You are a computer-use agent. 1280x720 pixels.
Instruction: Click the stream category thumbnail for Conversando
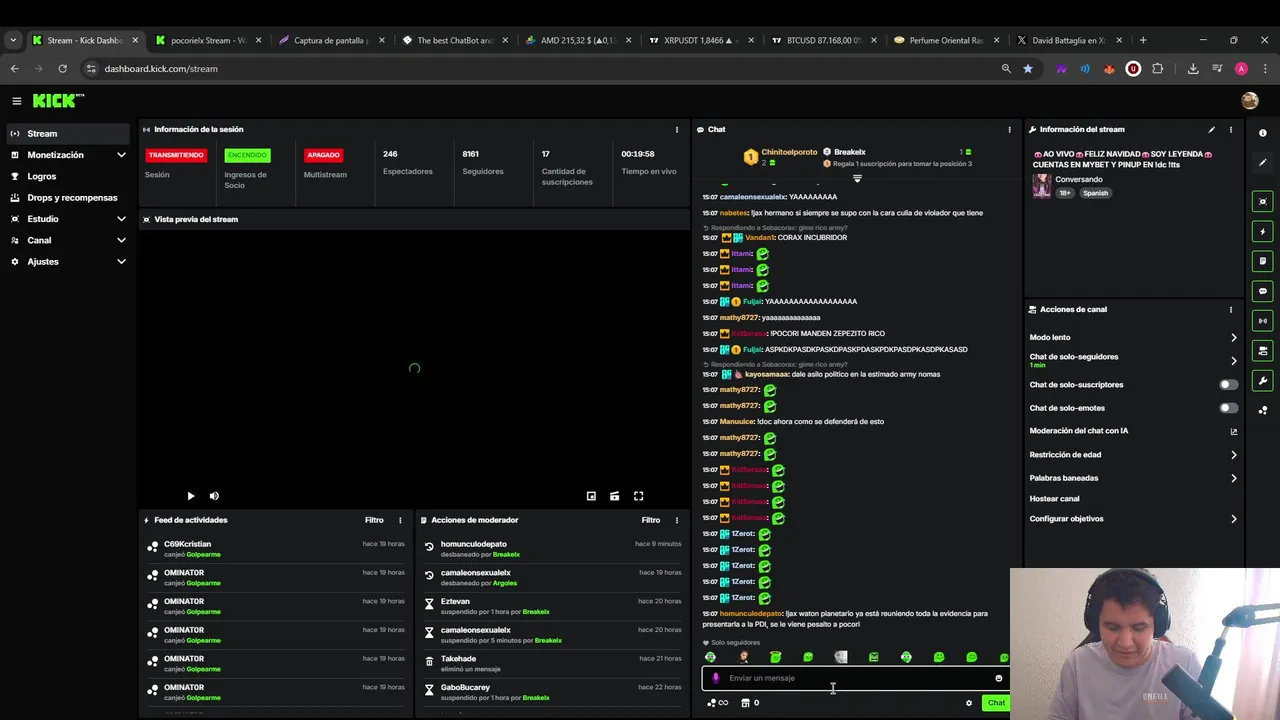(1041, 186)
